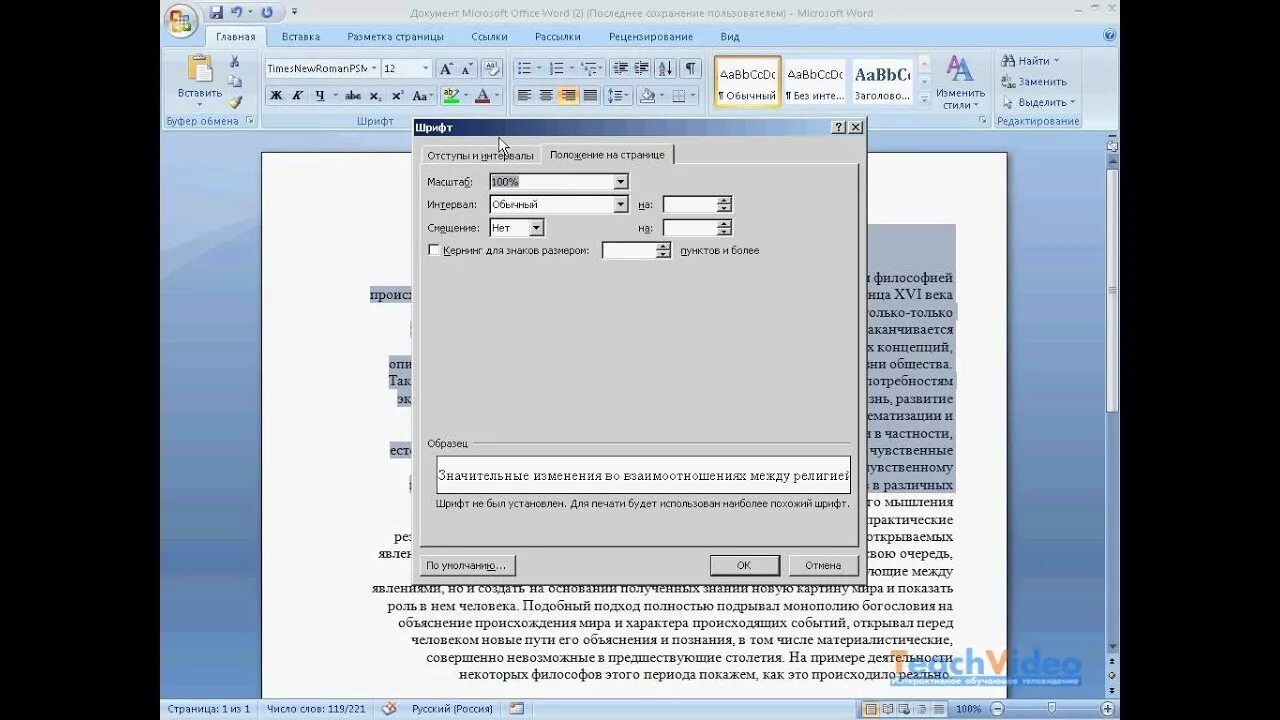Show paragraph marks (¶)
The width and height of the screenshot is (1280, 720).
[x=691, y=69]
